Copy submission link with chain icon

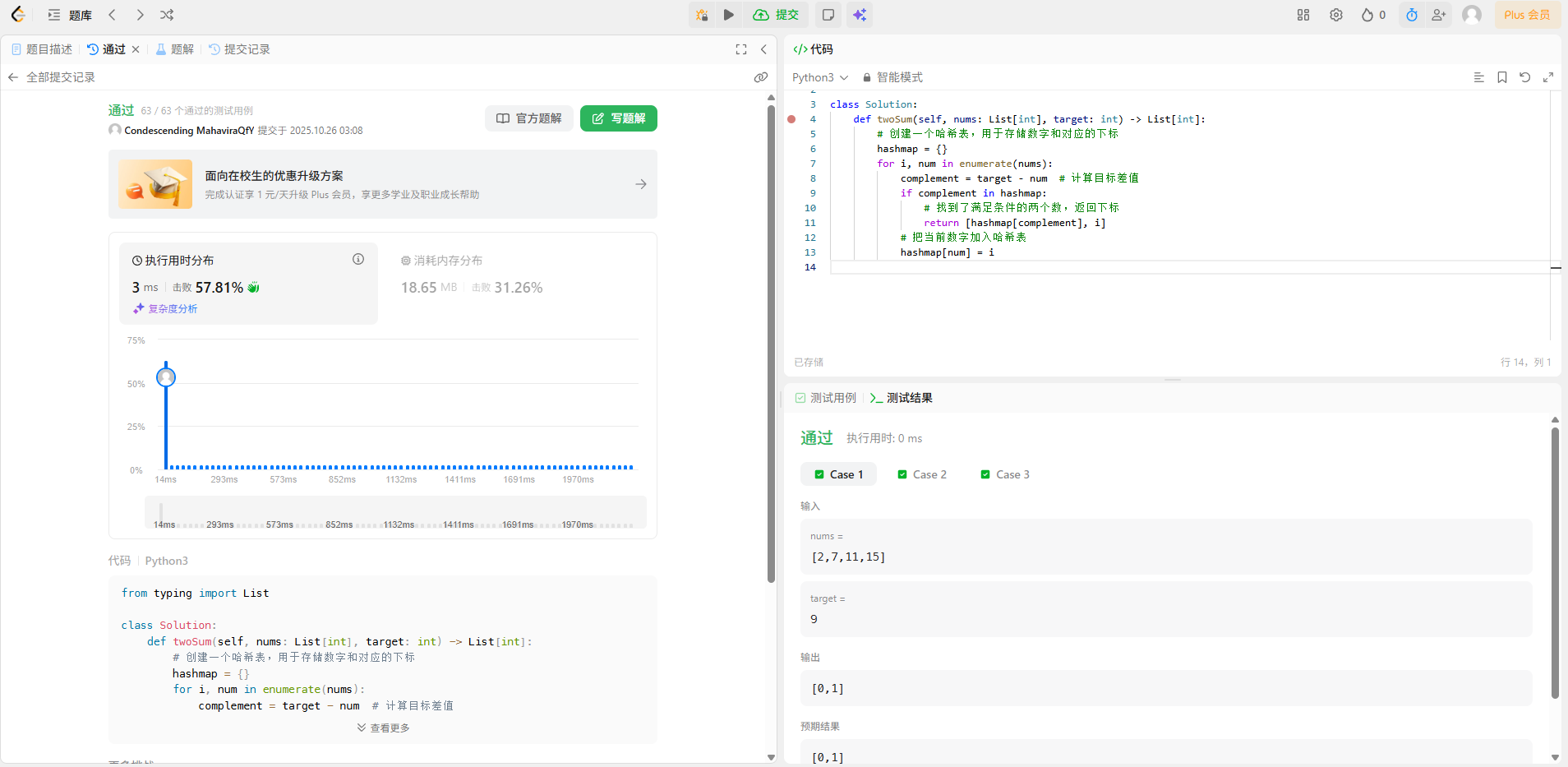pyautogui.click(x=761, y=77)
